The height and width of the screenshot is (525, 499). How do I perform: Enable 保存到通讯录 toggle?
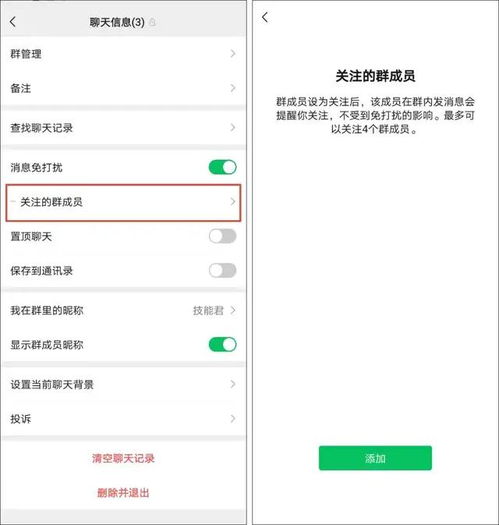coord(223,271)
